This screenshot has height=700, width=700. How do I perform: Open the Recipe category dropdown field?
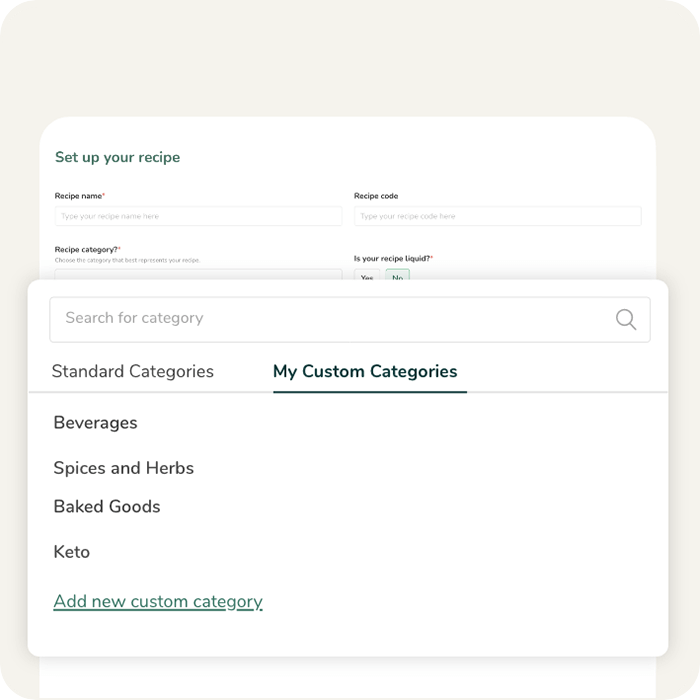coord(198,274)
